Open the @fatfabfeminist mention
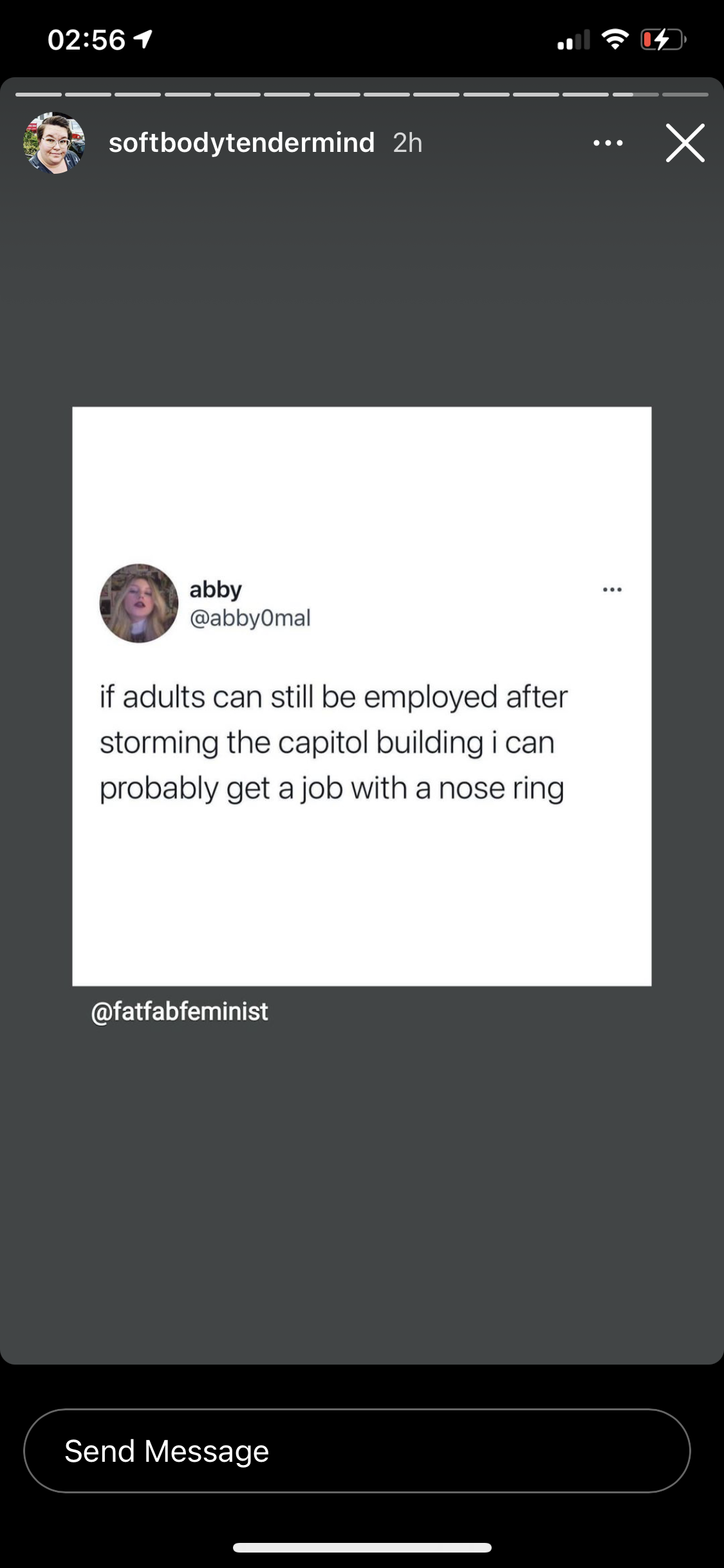 180,1011
